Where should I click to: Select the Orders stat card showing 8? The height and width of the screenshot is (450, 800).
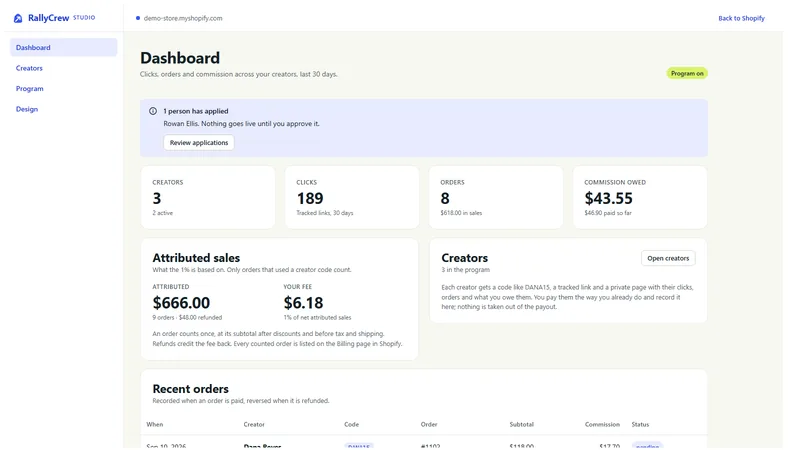click(x=496, y=197)
